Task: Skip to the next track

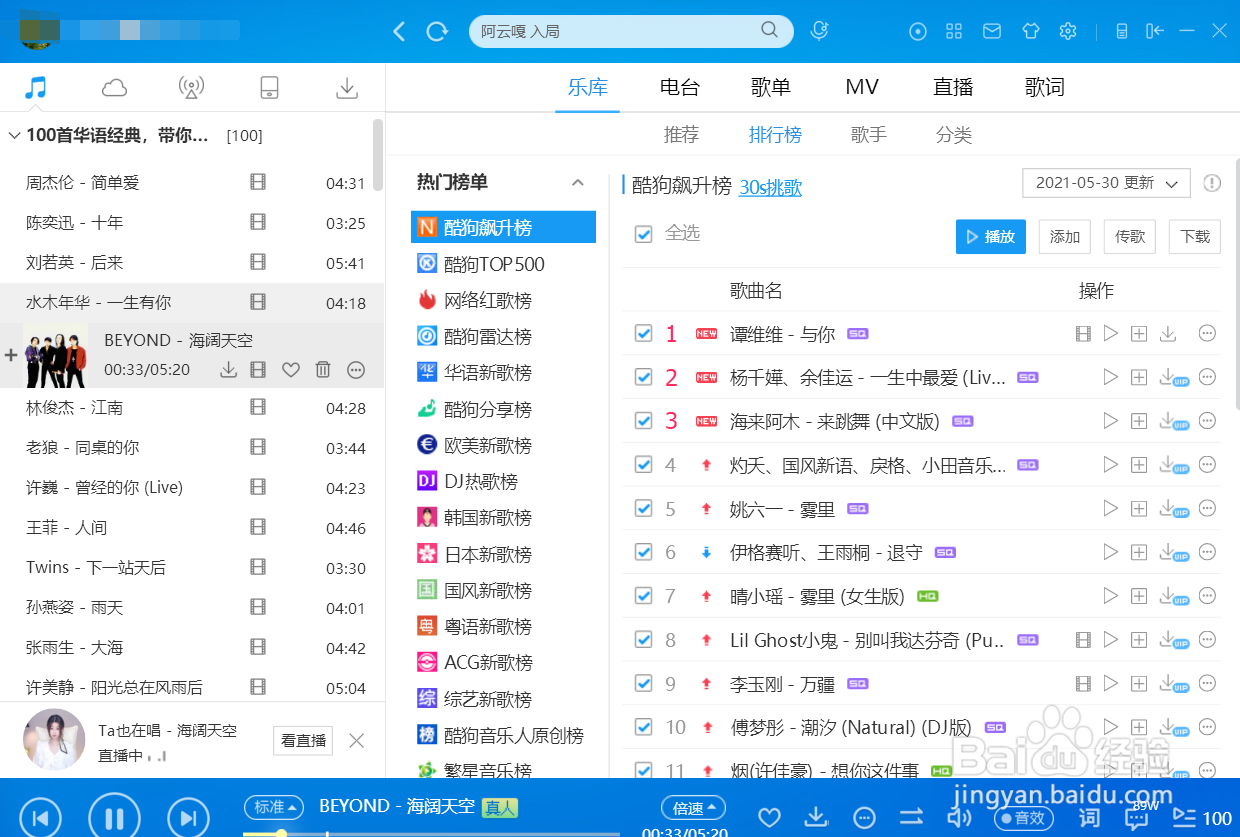Action: tap(188, 817)
